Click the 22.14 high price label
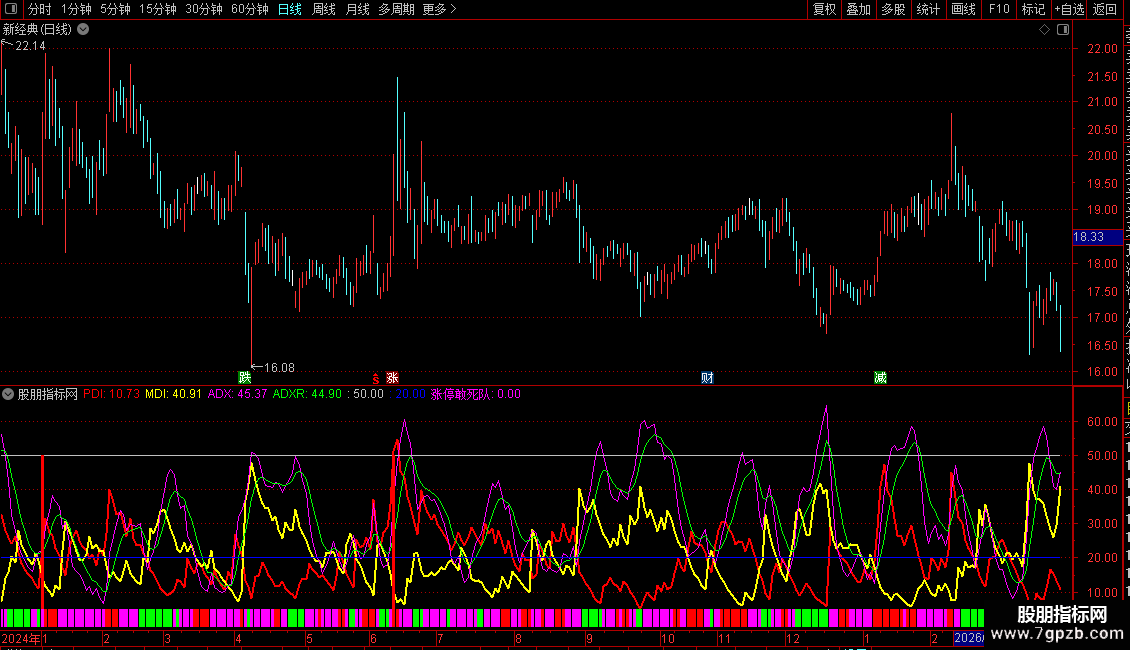The image size is (1130, 650). point(30,46)
